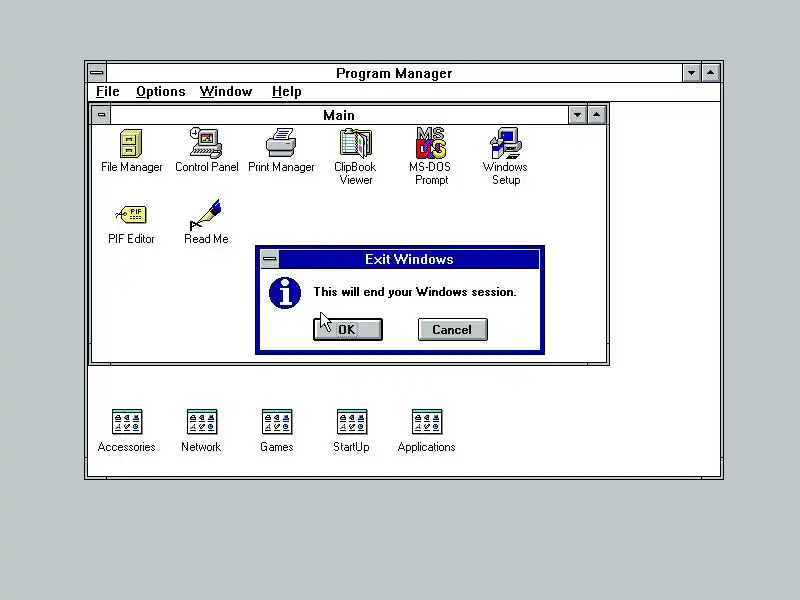Click the 'This will end your Windows session.' text
The image size is (800, 600).
tap(415, 292)
